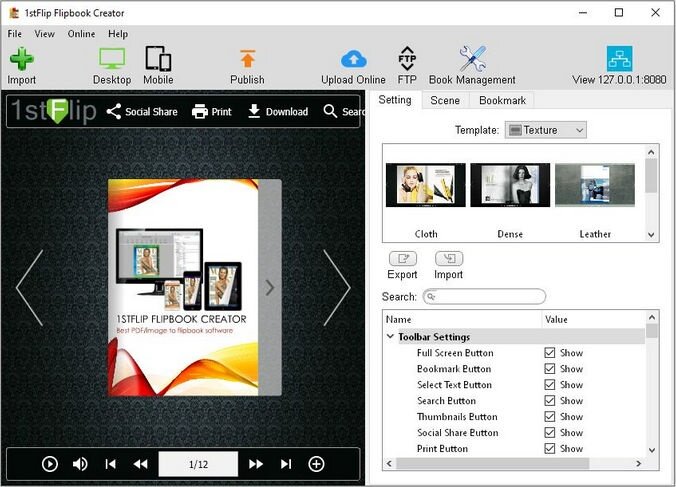Uncheck Bookmark Button Show checkbox
Image resolution: width=676 pixels, height=487 pixels.
tap(550, 368)
